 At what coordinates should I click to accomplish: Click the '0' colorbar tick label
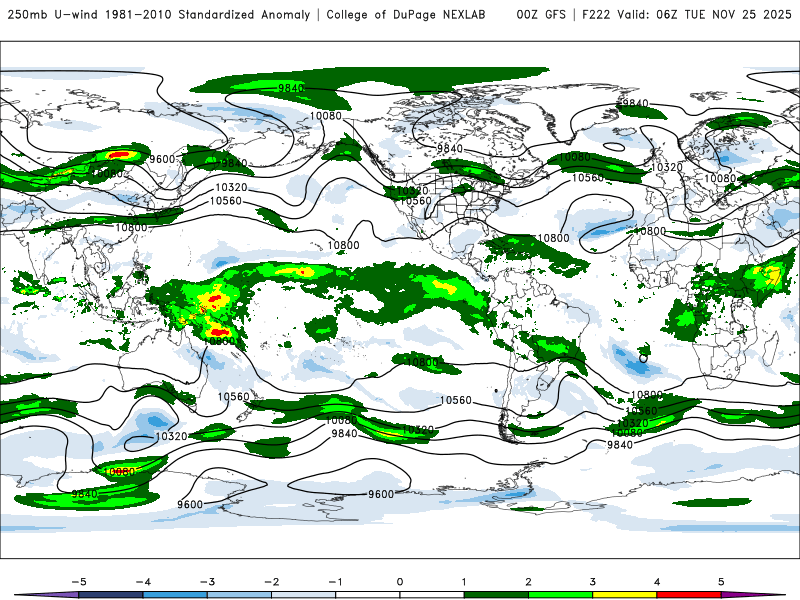[400, 582]
